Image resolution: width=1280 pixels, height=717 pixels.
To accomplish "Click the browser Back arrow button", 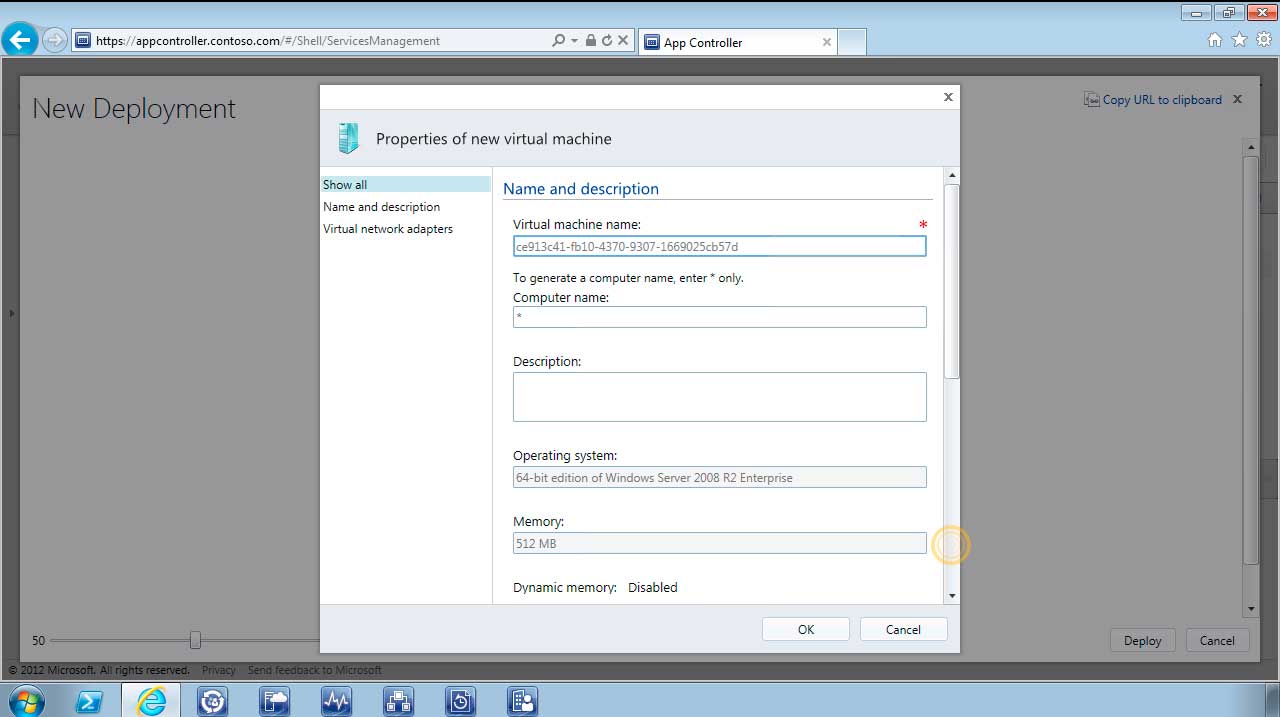I will click(20, 40).
